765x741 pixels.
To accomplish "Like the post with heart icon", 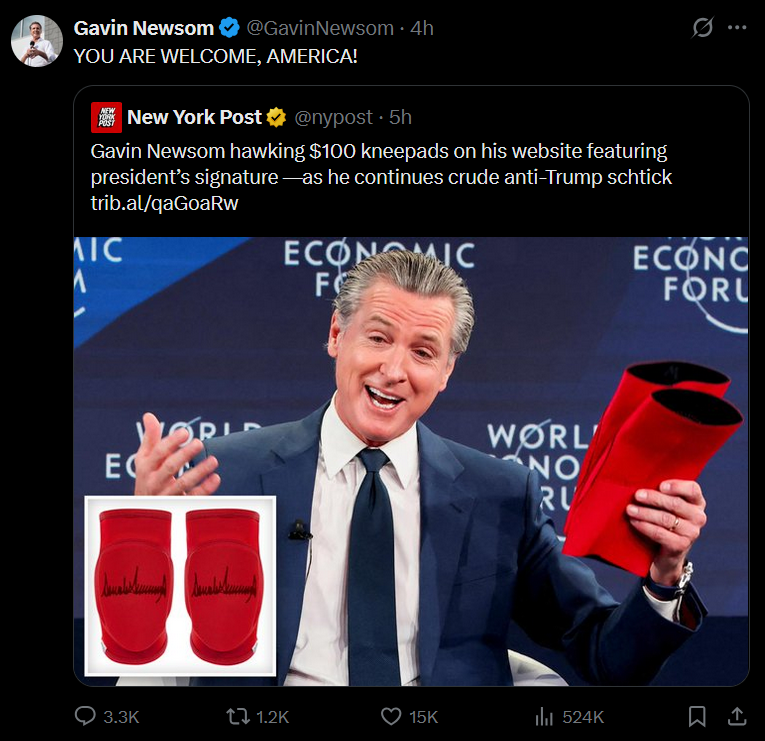I will pyautogui.click(x=391, y=717).
